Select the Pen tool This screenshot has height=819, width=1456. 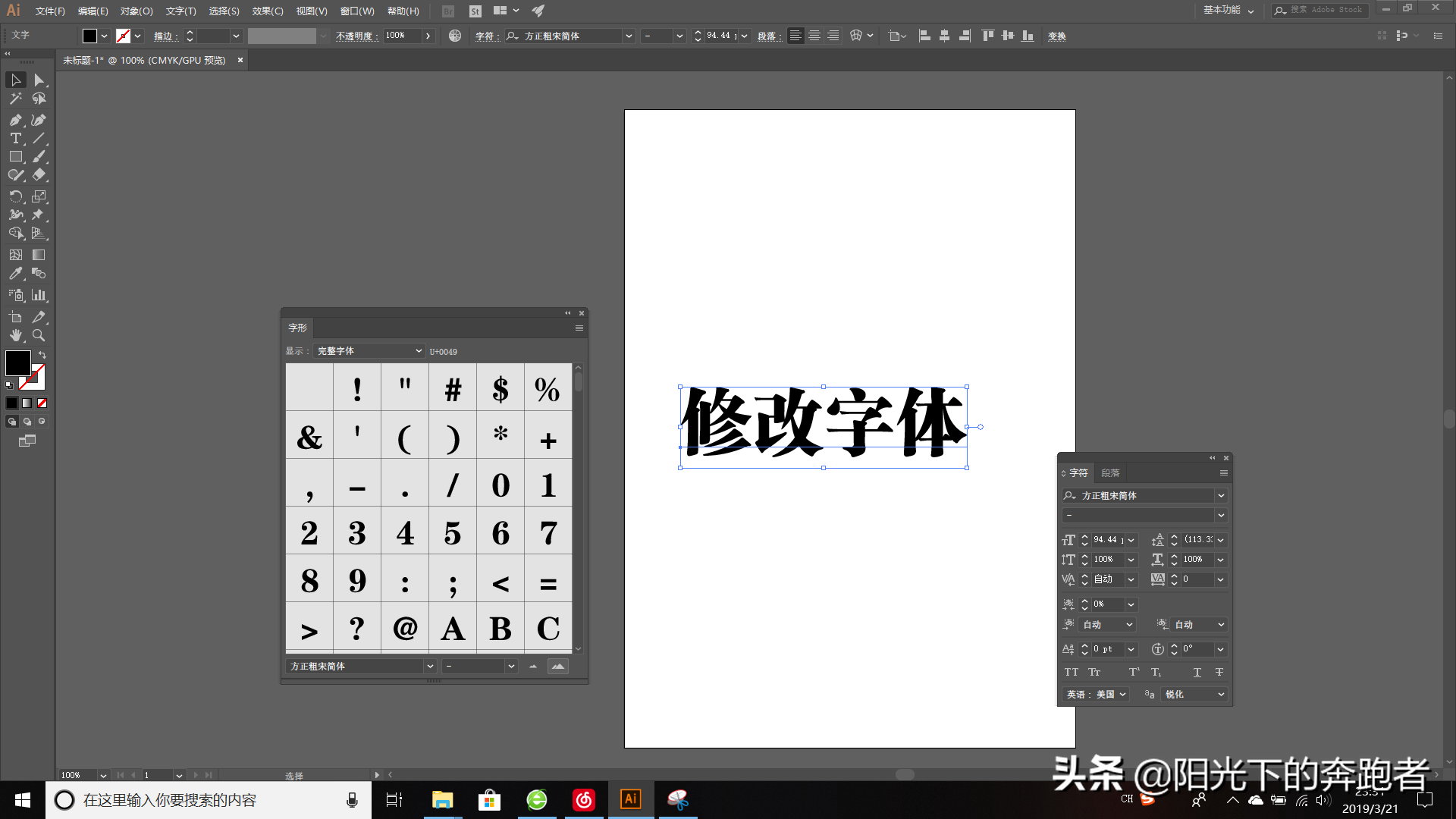click(15, 120)
